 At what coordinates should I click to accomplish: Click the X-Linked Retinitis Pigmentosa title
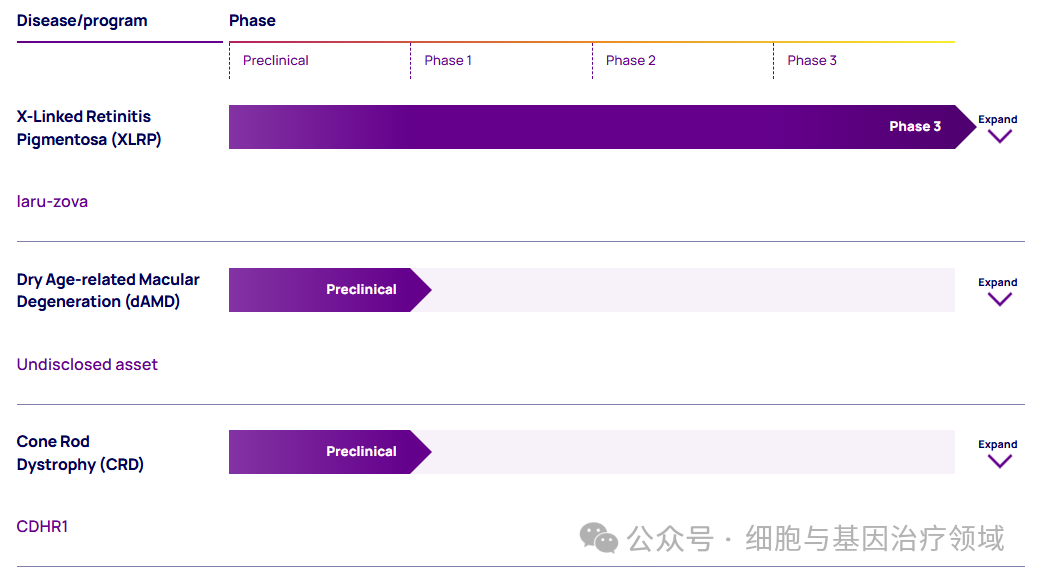click(x=89, y=128)
